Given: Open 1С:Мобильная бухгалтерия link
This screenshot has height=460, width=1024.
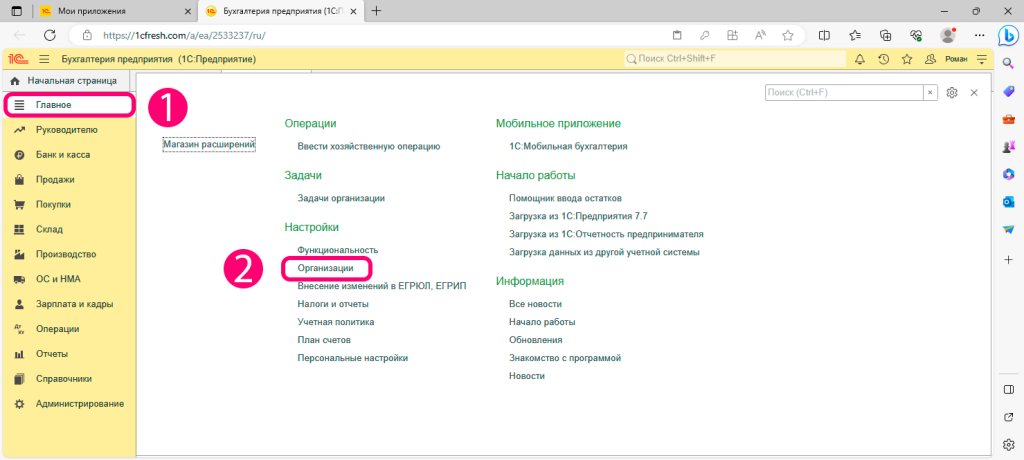Looking at the screenshot, I should pyautogui.click(x=568, y=146).
